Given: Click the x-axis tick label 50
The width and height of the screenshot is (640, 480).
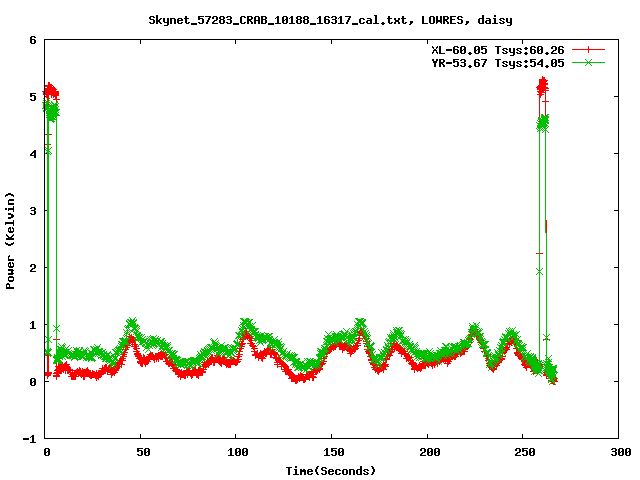Looking at the screenshot, I should [x=143, y=452].
